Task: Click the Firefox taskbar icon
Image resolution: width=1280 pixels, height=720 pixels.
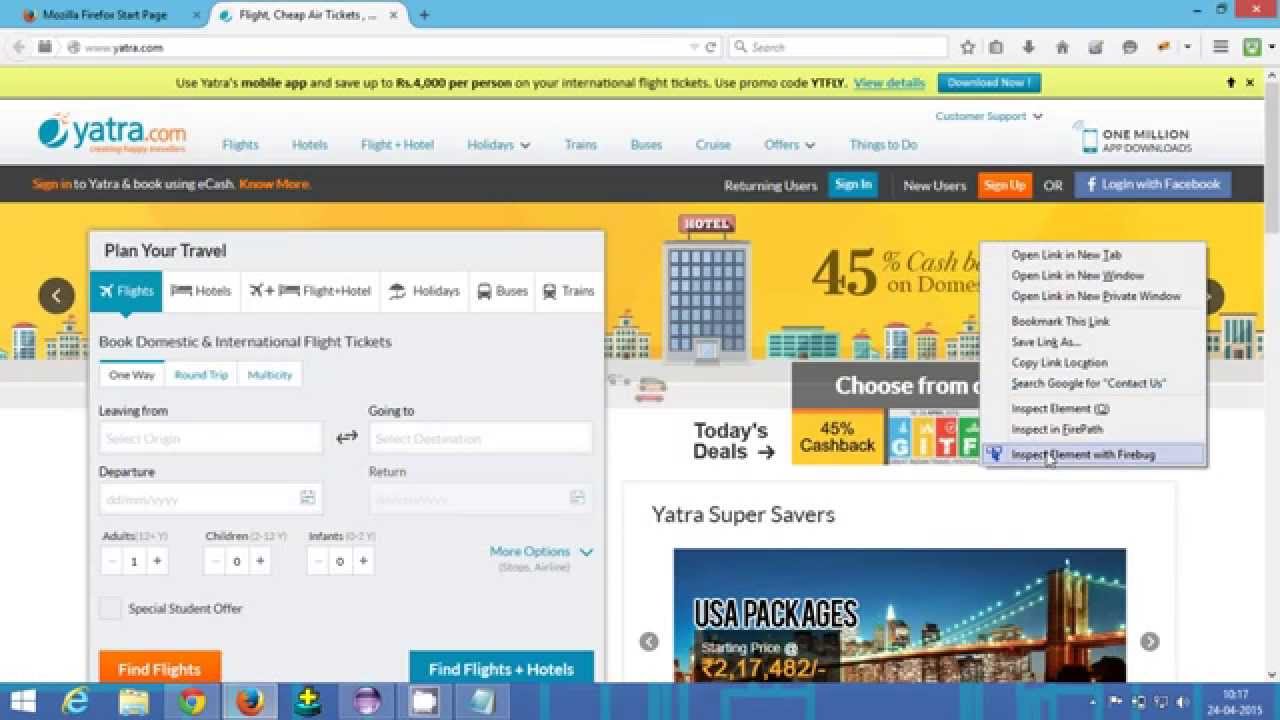Action: (250, 701)
